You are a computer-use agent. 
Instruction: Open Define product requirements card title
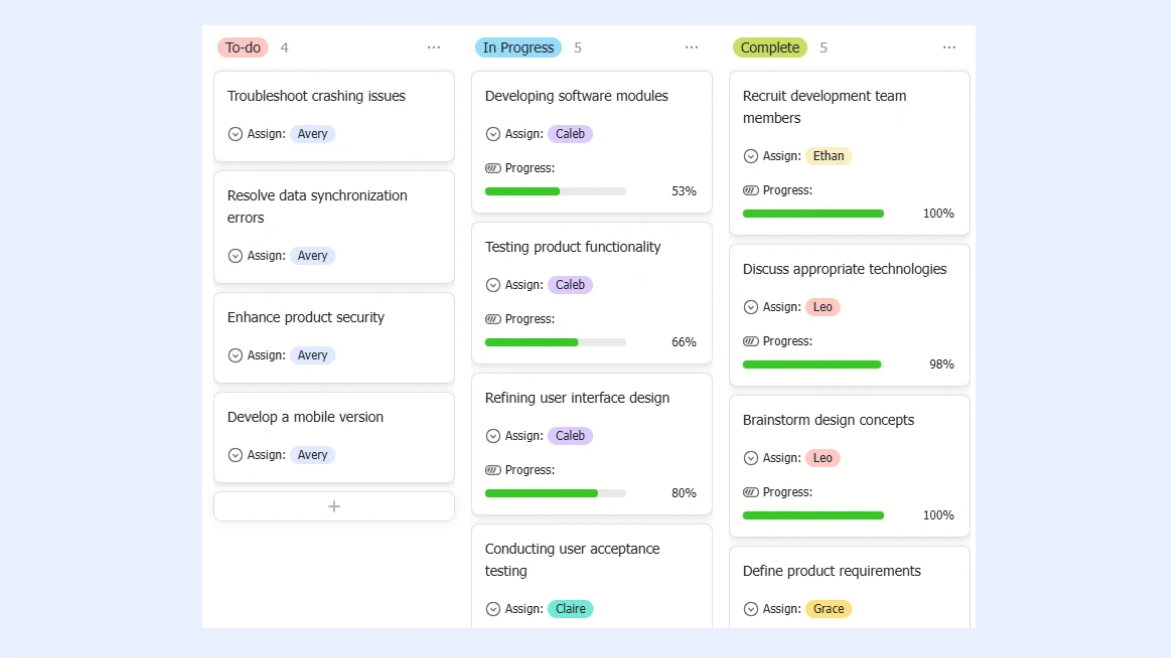pyautogui.click(x=832, y=571)
